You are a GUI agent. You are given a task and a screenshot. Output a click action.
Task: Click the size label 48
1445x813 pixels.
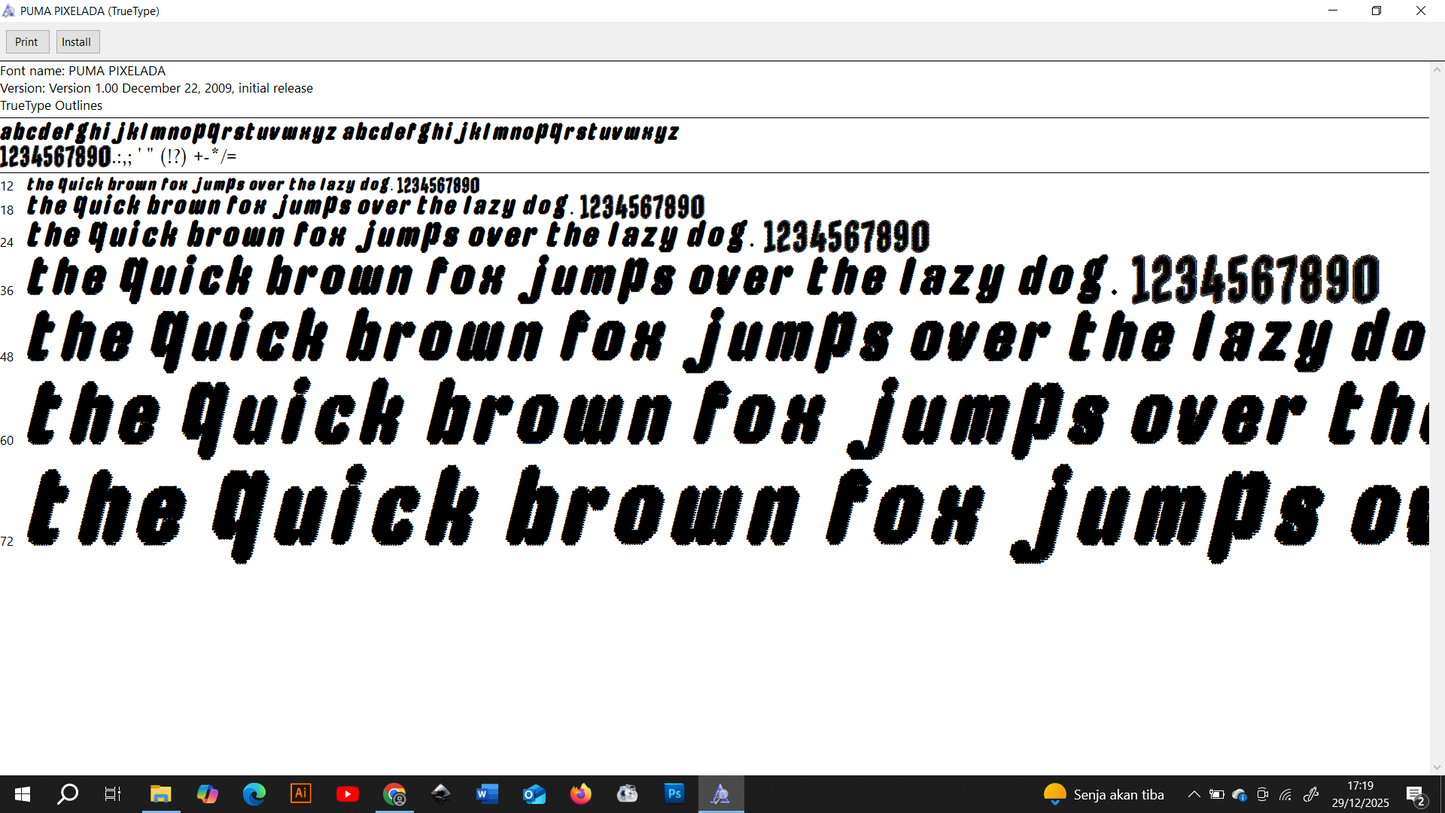point(7,357)
